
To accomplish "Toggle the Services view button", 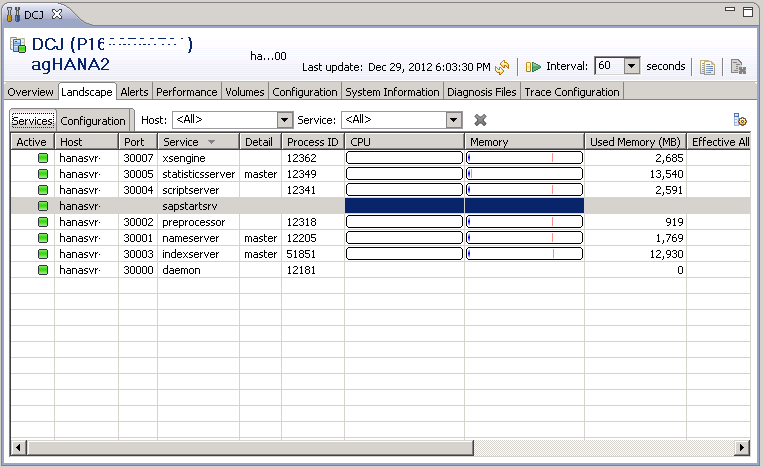I will pyautogui.click(x=32, y=120).
